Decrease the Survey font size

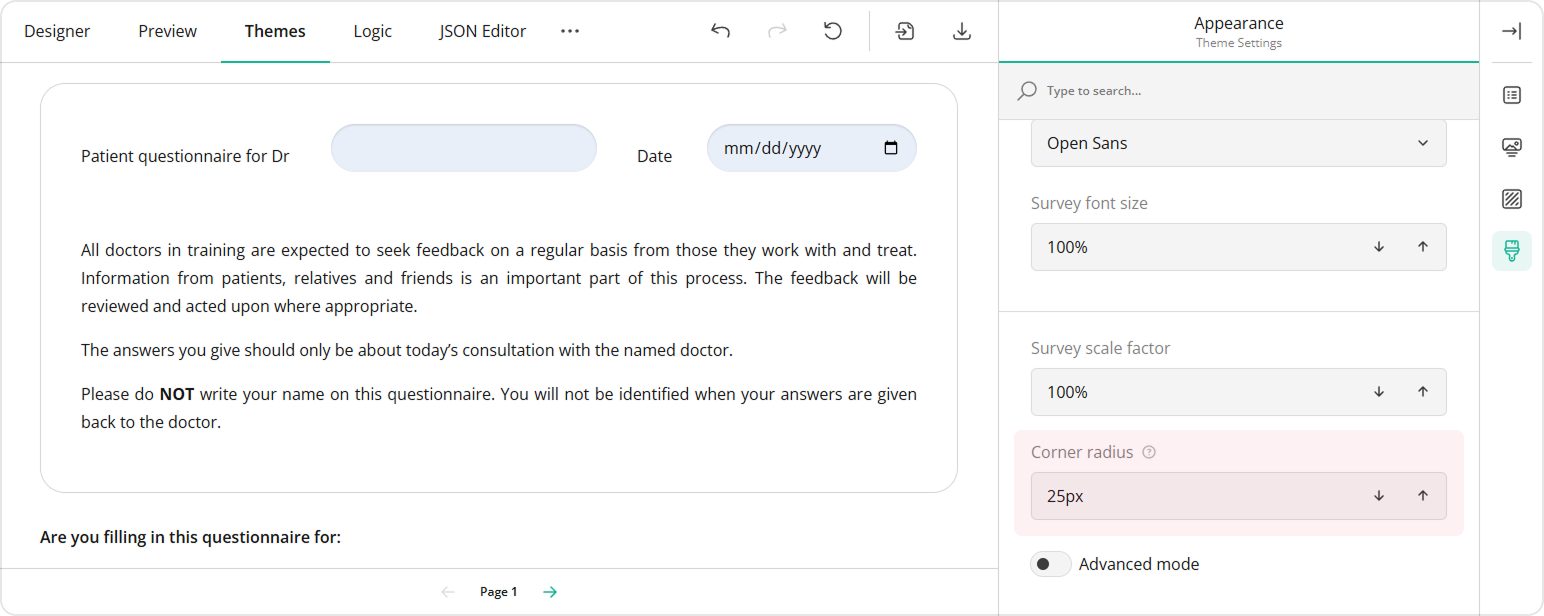point(1379,247)
